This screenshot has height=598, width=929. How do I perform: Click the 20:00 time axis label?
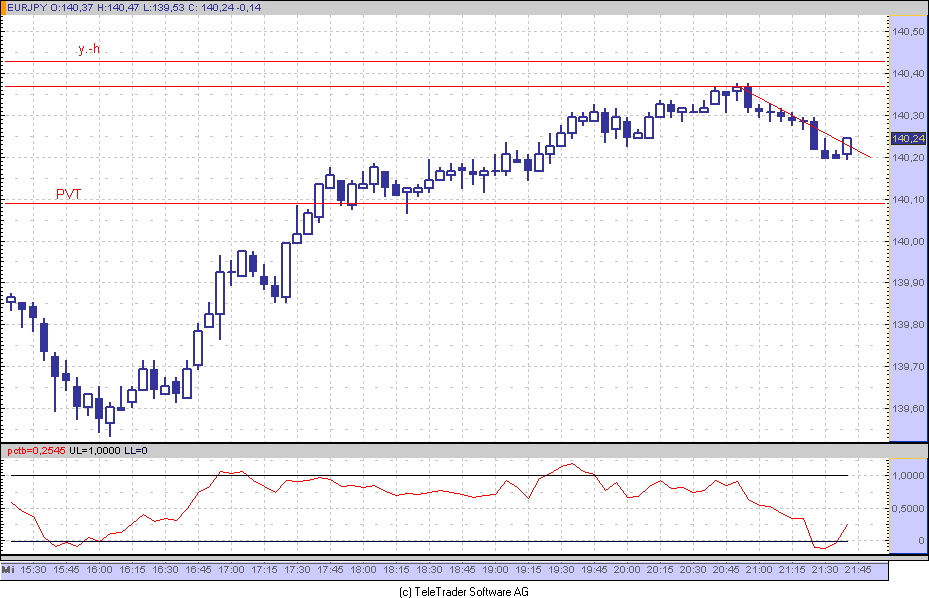627,570
